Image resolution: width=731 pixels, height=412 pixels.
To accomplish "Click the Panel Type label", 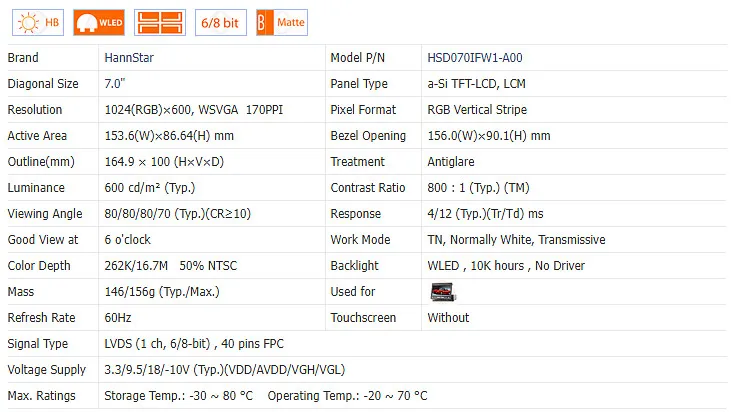I will (359, 84).
